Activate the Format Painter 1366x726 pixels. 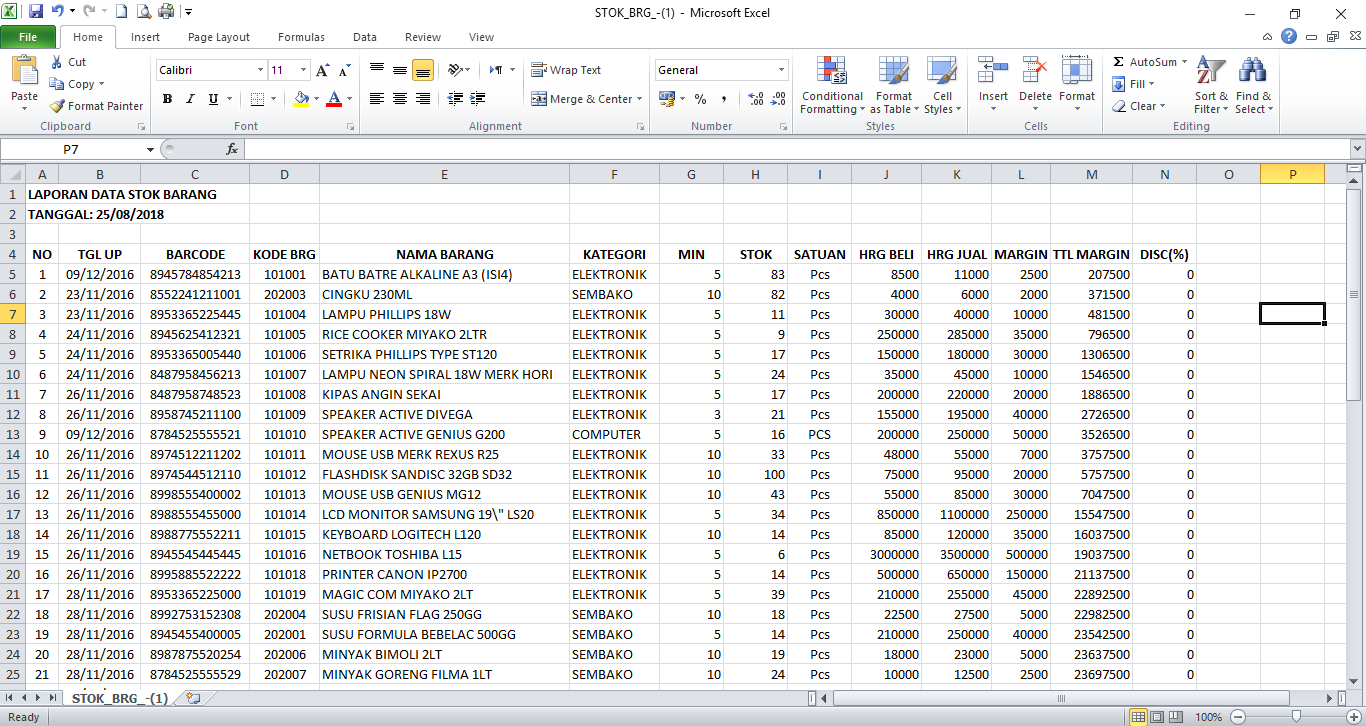[x=97, y=106]
